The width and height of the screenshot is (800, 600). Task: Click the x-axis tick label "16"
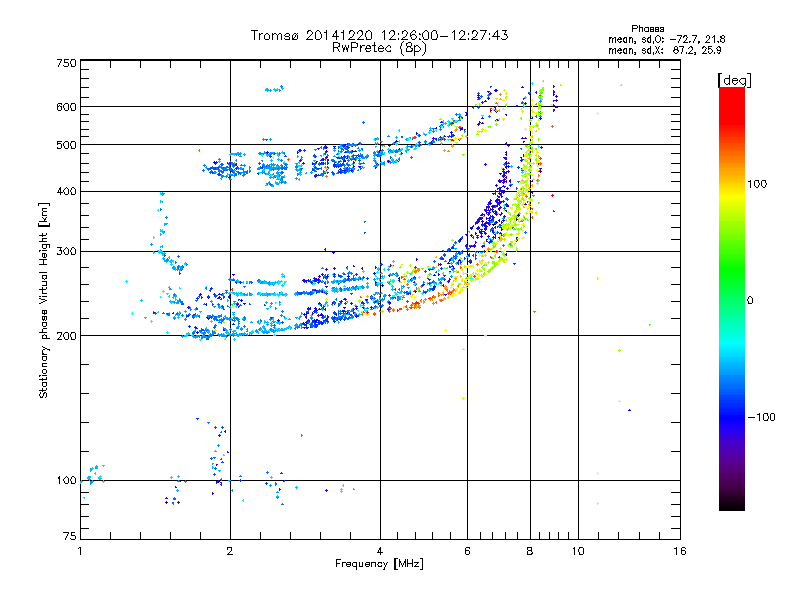[x=680, y=551]
